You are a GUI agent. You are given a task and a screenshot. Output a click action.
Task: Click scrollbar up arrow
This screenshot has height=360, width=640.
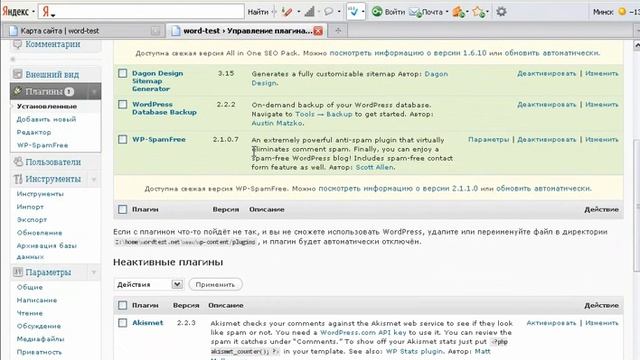pos(636,44)
